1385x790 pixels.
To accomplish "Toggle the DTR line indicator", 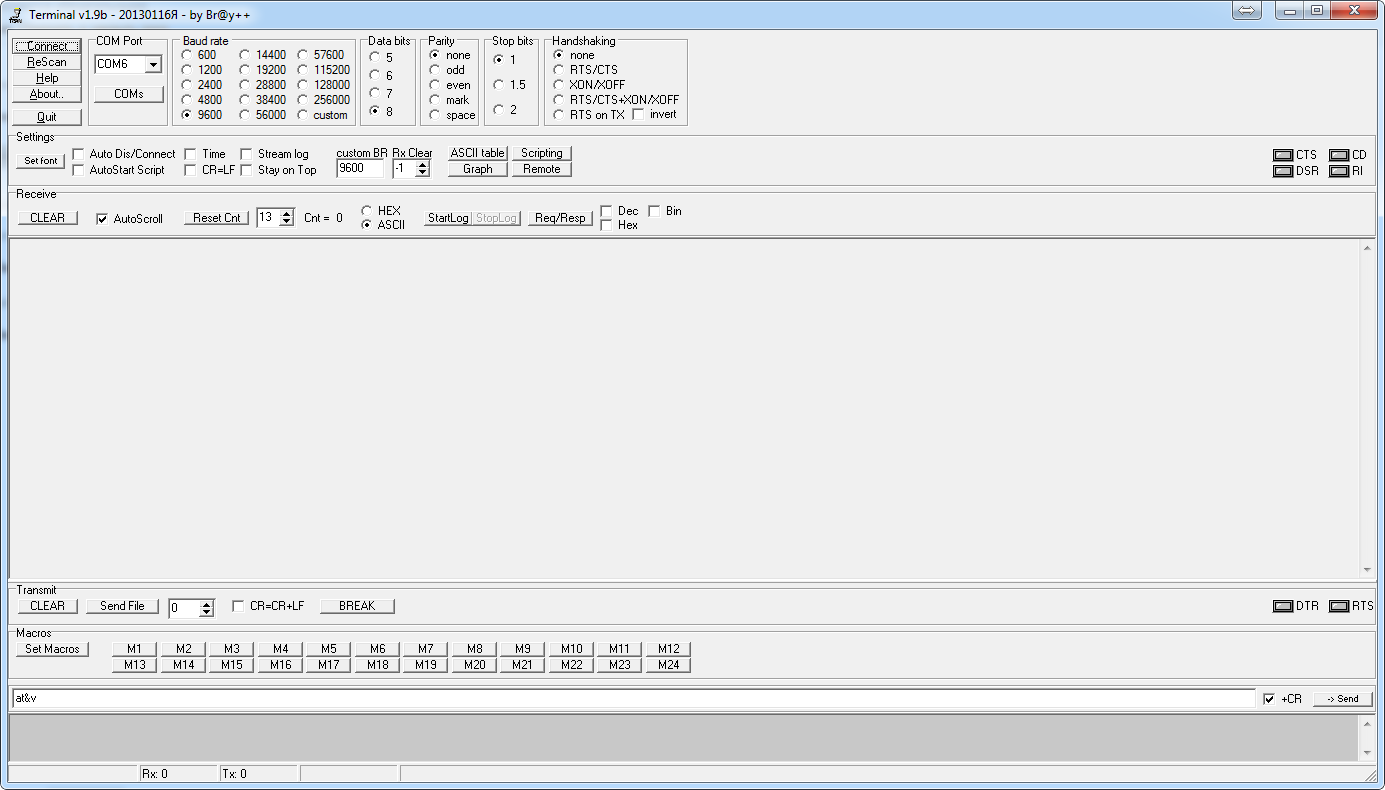I will pos(1283,605).
